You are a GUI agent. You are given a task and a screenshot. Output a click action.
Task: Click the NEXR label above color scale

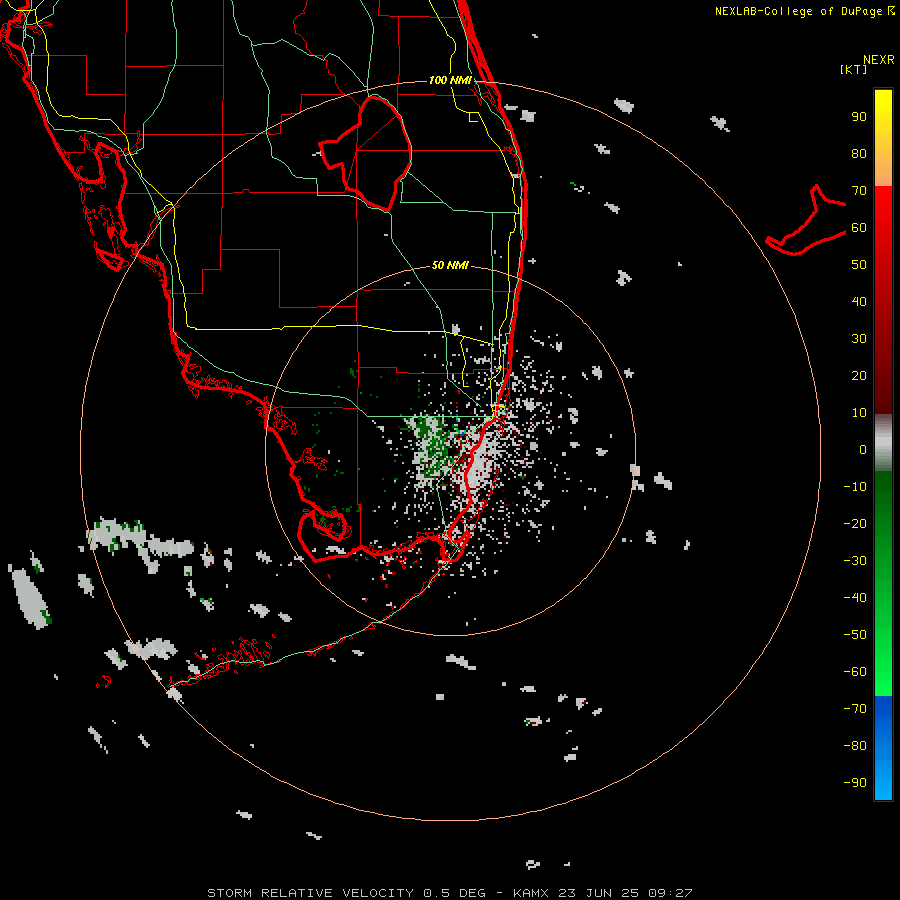tap(879, 60)
